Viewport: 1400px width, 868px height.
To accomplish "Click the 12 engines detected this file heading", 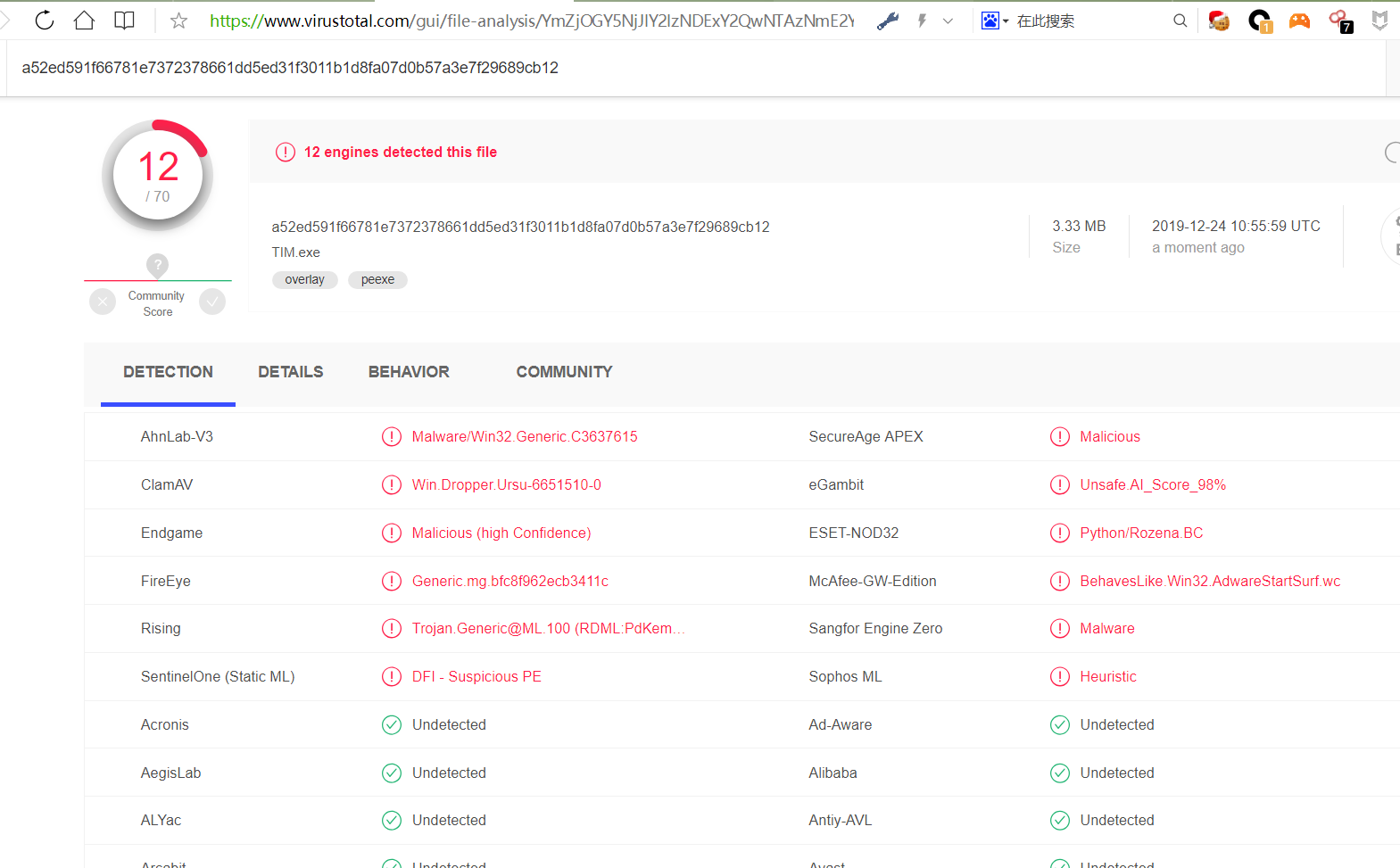I will [x=401, y=153].
